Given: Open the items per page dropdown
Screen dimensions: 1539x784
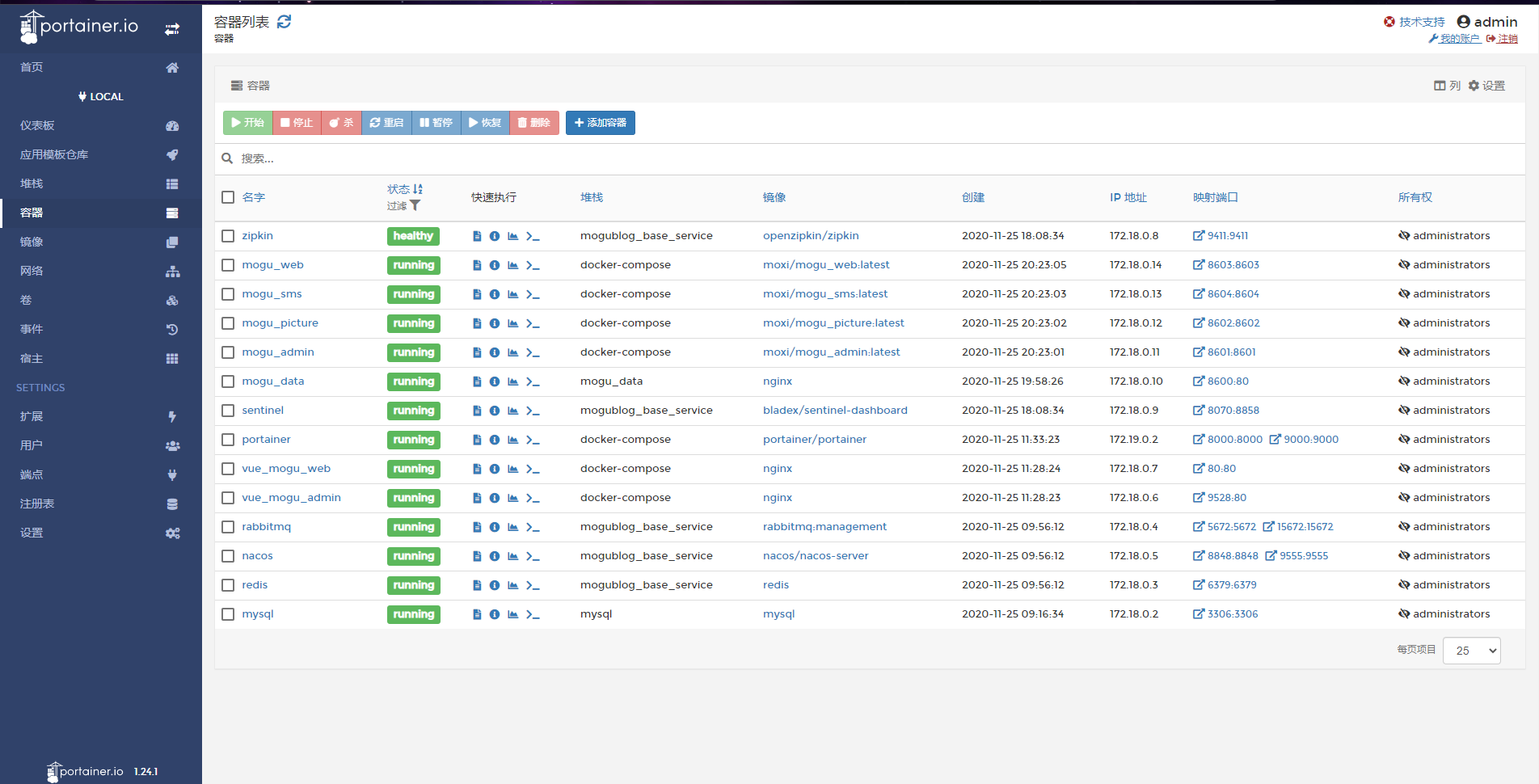Looking at the screenshot, I should pos(1472,651).
